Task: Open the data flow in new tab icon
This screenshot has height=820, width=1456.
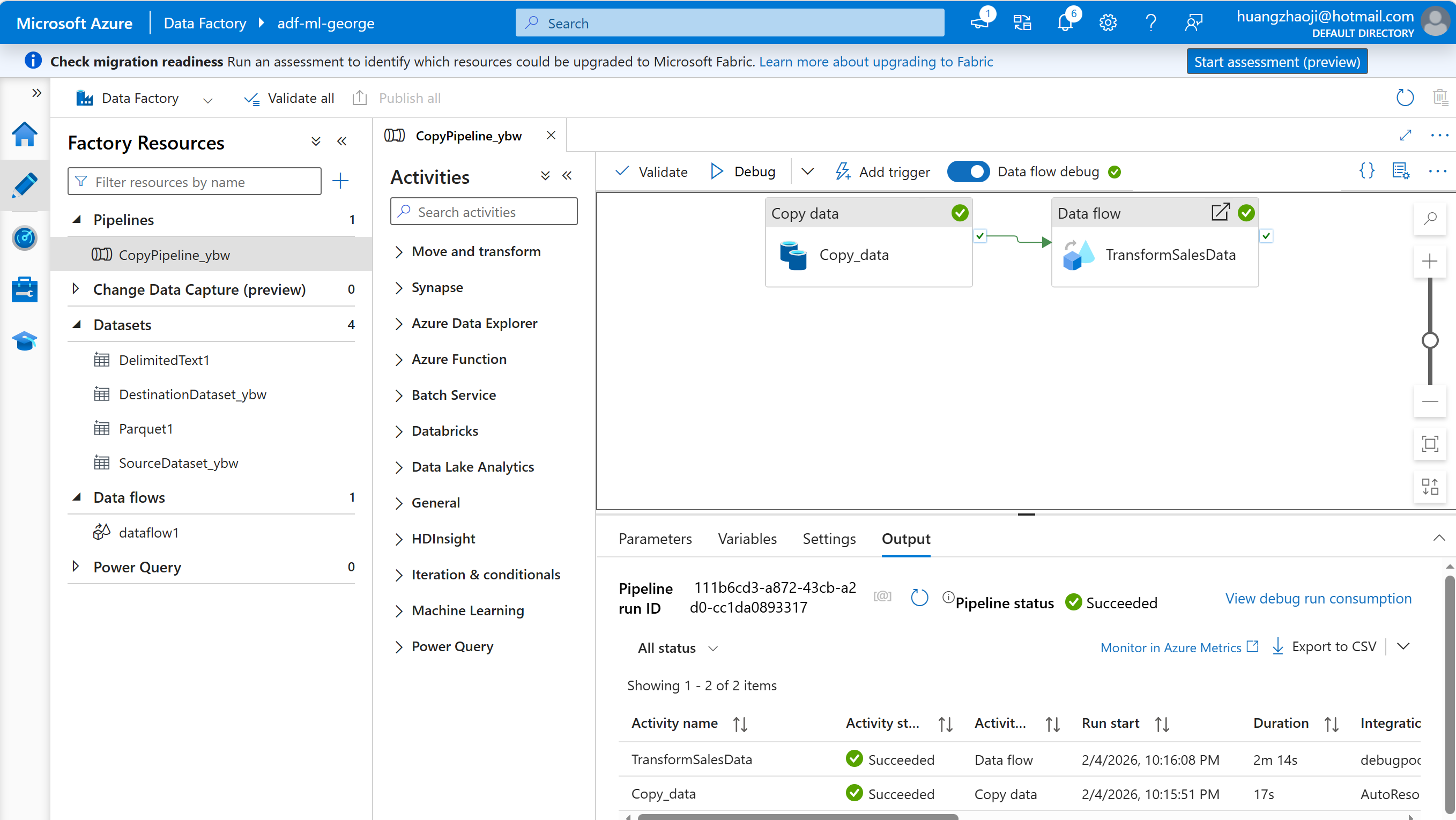Action: (1220, 212)
